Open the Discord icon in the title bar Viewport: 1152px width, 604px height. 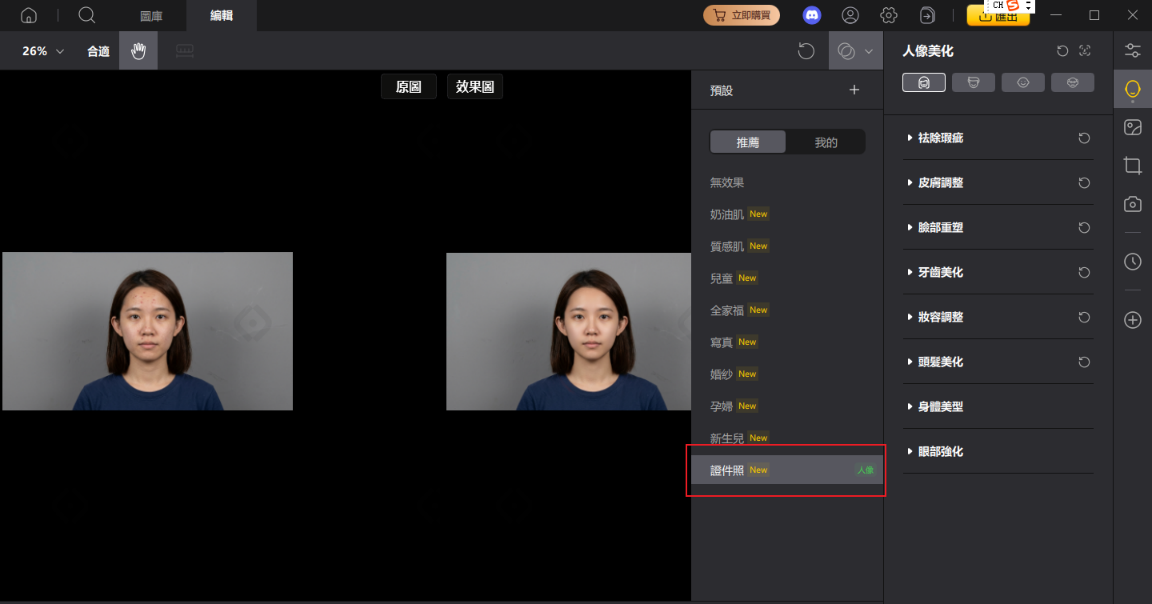(811, 15)
